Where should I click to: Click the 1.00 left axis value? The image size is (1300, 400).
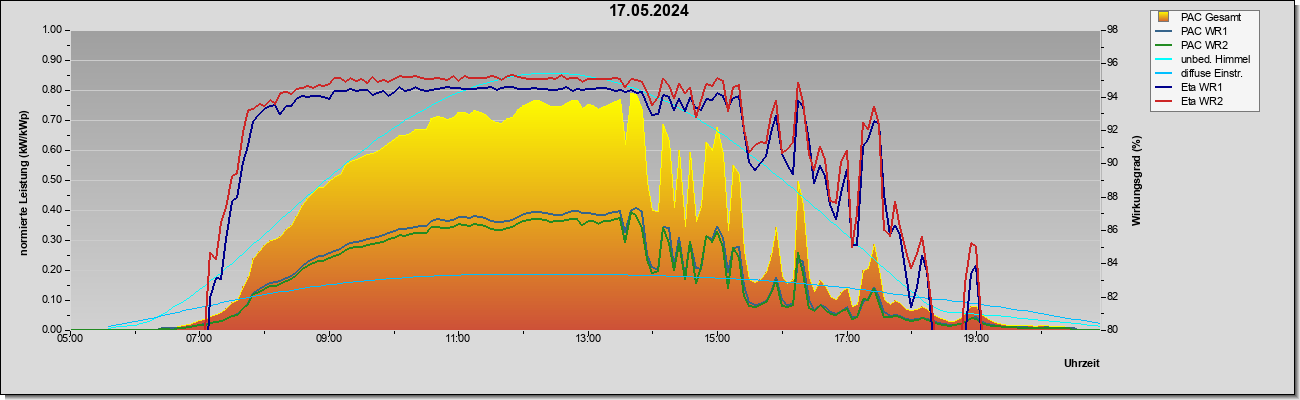tap(52, 30)
